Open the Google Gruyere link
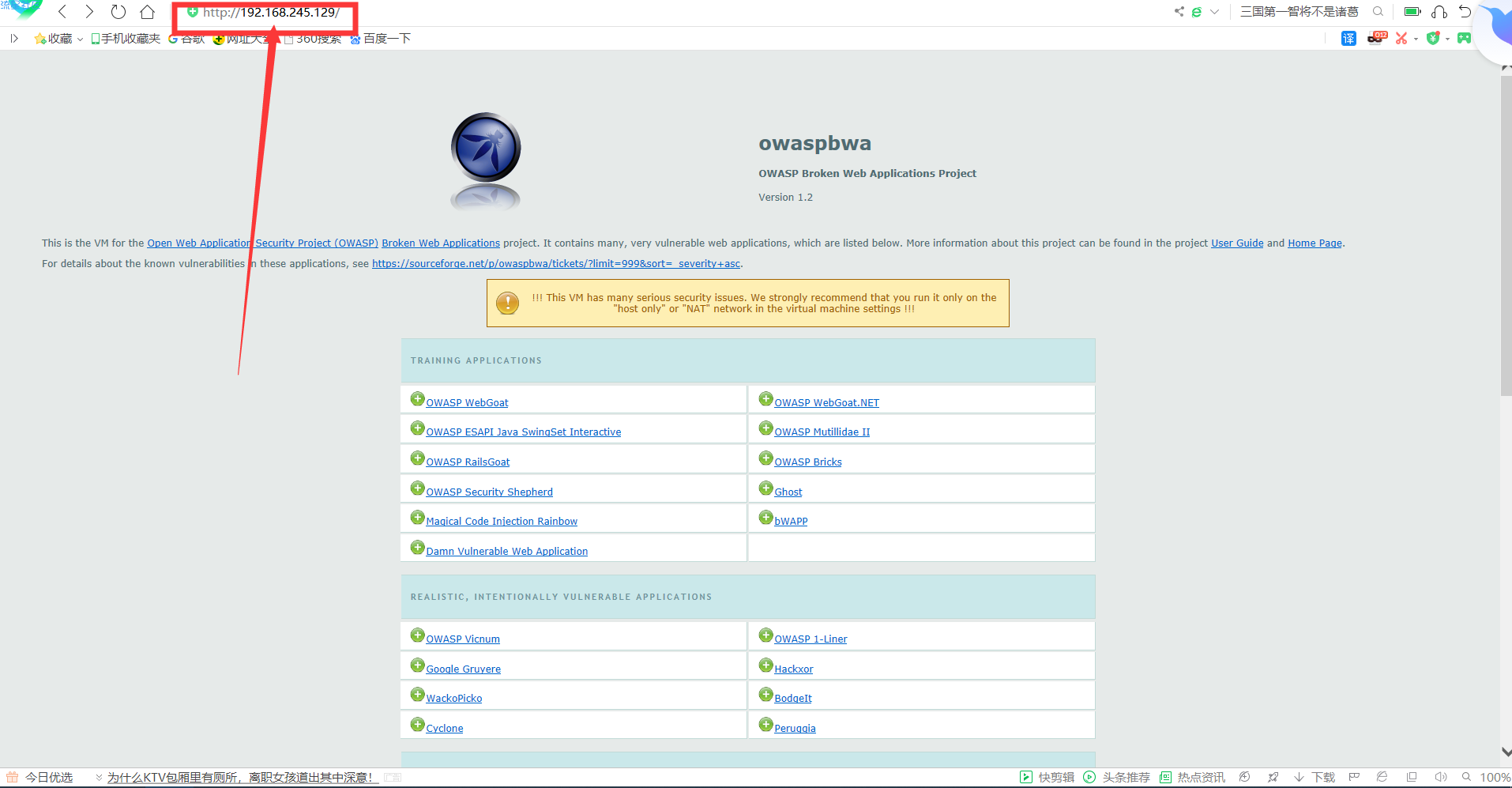Screen dimensions: 1512x788 [x=463, y=669]
